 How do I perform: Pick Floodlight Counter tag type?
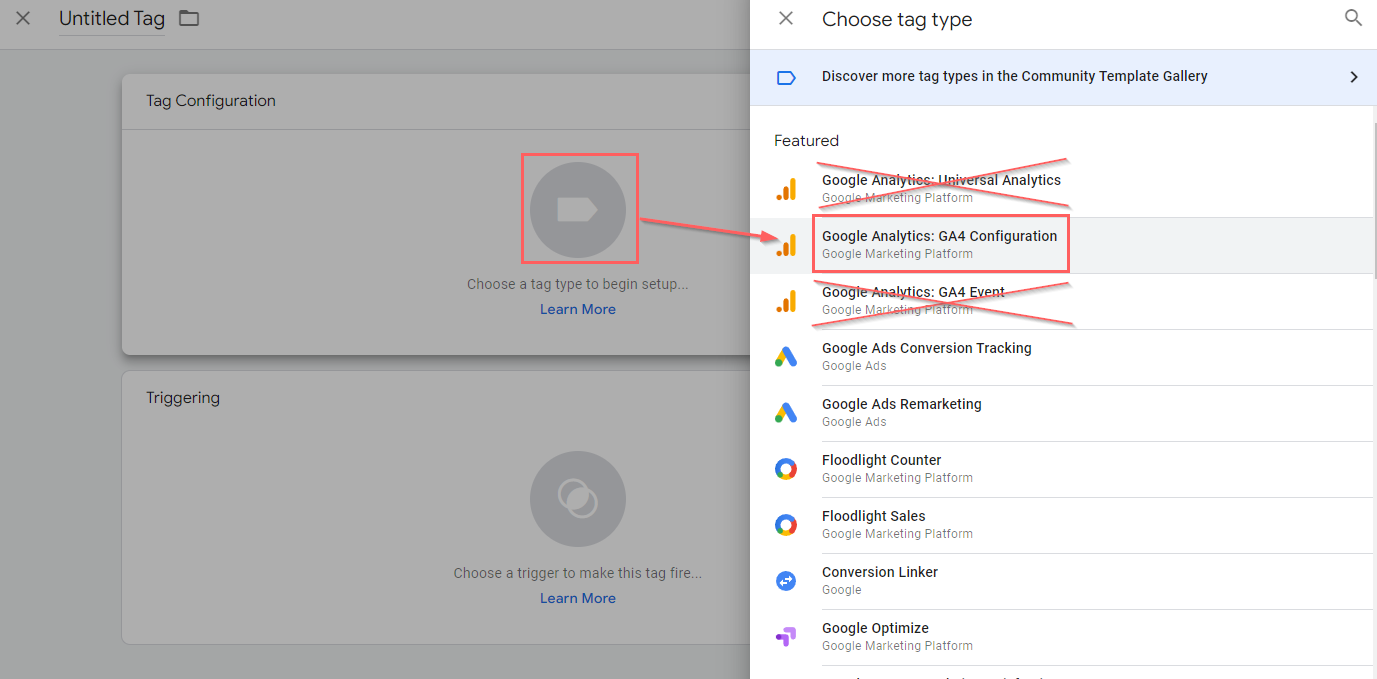tap(1063, 469)
